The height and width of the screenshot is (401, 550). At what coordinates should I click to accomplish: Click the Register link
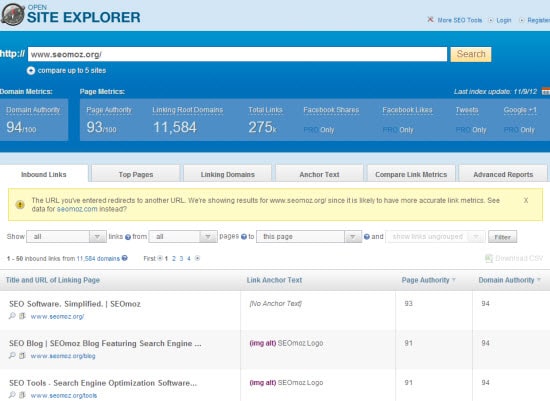point(538,20)
